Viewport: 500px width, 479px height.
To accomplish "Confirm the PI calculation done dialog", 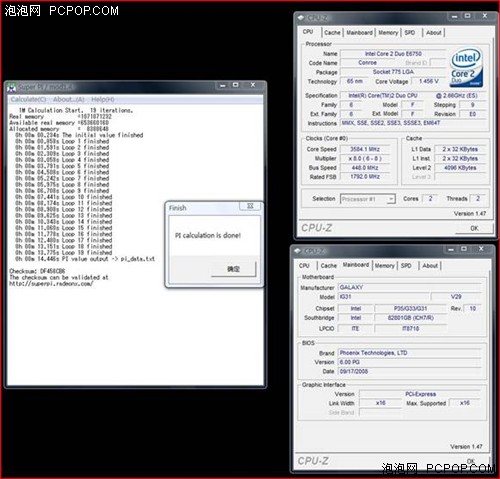I will click(x=234, y=269).
